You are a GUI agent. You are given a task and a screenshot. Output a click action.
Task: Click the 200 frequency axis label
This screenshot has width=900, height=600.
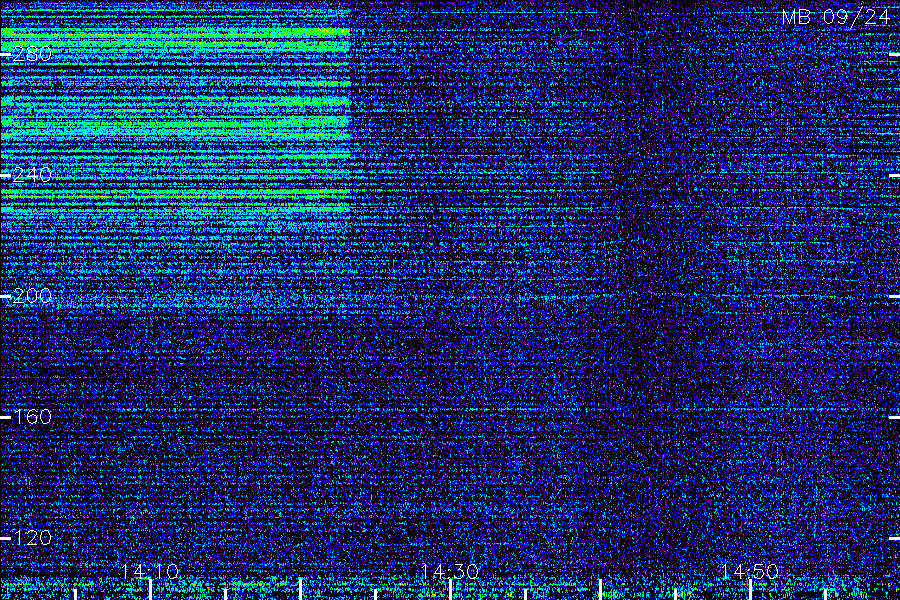(32, 296)
